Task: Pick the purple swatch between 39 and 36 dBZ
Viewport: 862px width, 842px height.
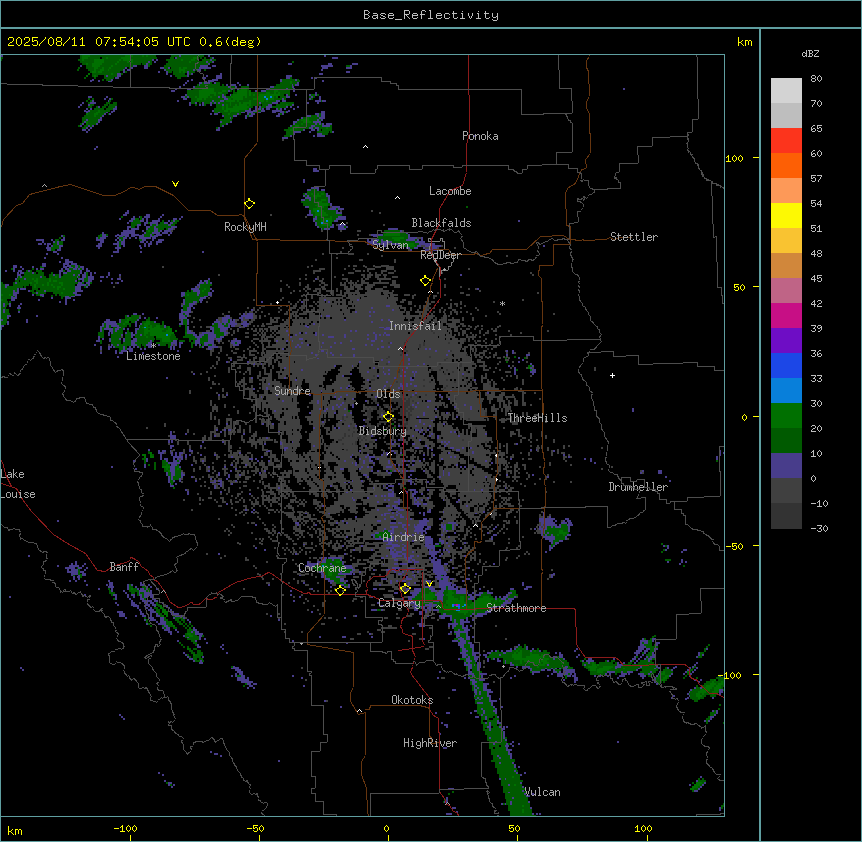Action: (x=786, y=340)
